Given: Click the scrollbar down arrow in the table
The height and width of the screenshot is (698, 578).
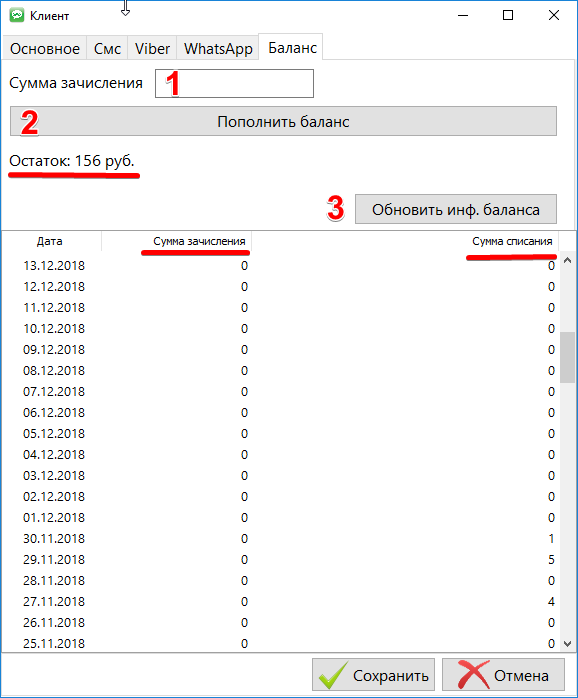Looking at the screenshot, I should point(567,644).
